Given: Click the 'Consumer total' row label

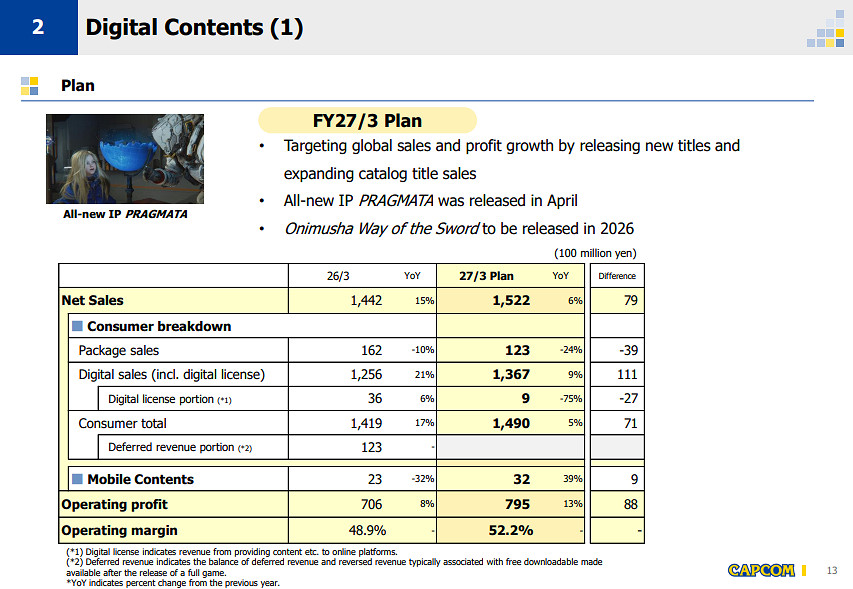Looking at the screenshot, I should (x=122, y=423).
